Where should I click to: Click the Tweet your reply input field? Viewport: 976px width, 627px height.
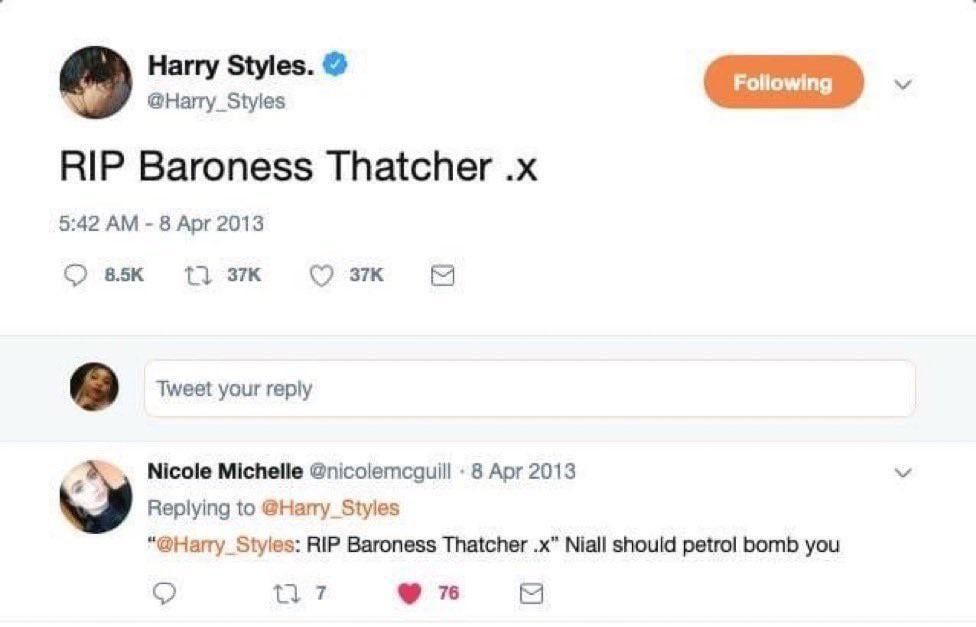coord(530,389)
